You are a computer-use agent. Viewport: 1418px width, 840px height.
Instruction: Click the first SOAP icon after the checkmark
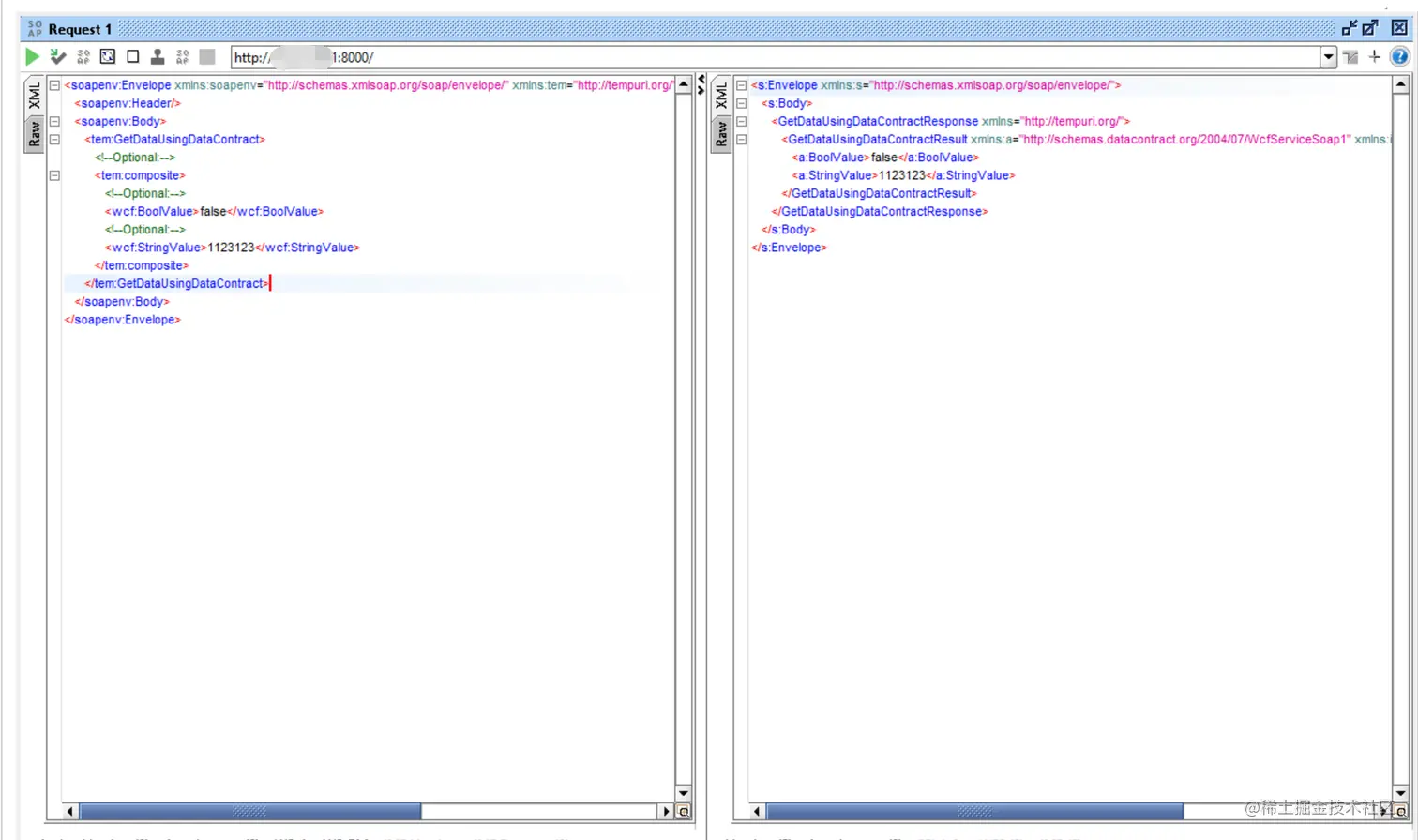[x=83, y=57]
